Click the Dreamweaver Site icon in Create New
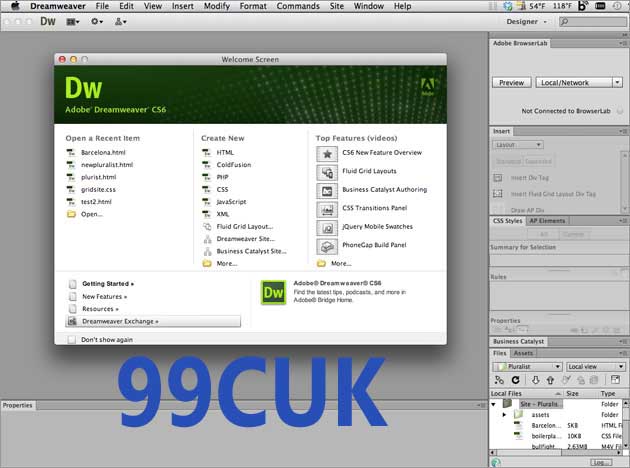This screenshot has height=468, width=630. (x=207, y=239)
